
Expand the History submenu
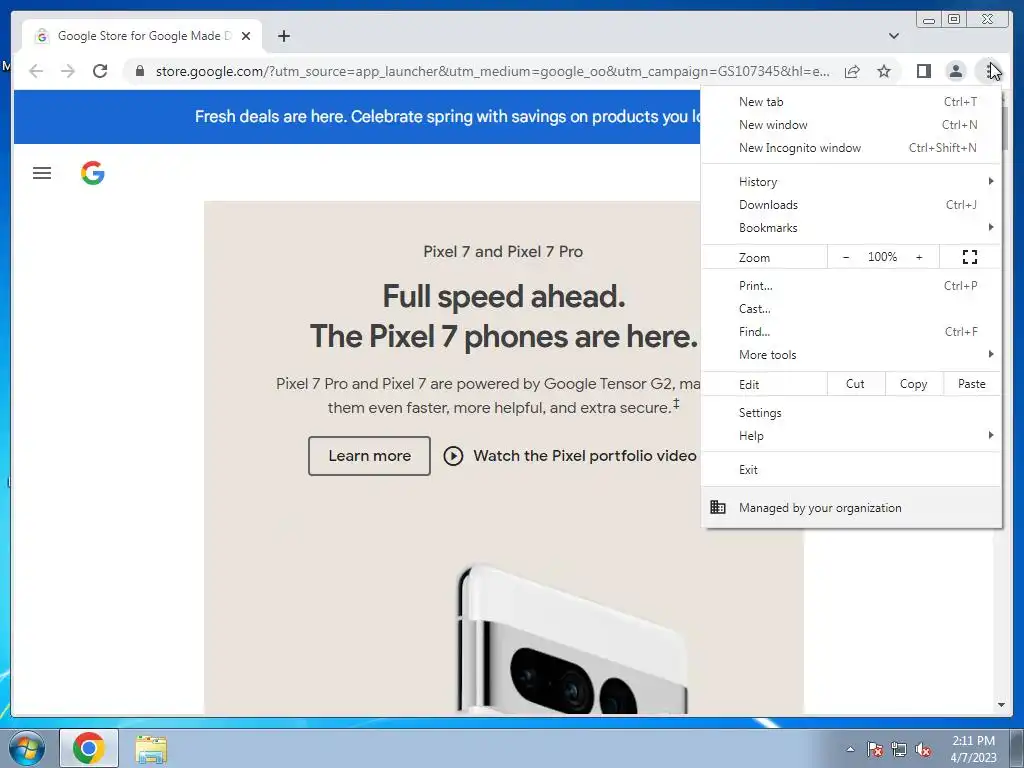pos(851,182)
